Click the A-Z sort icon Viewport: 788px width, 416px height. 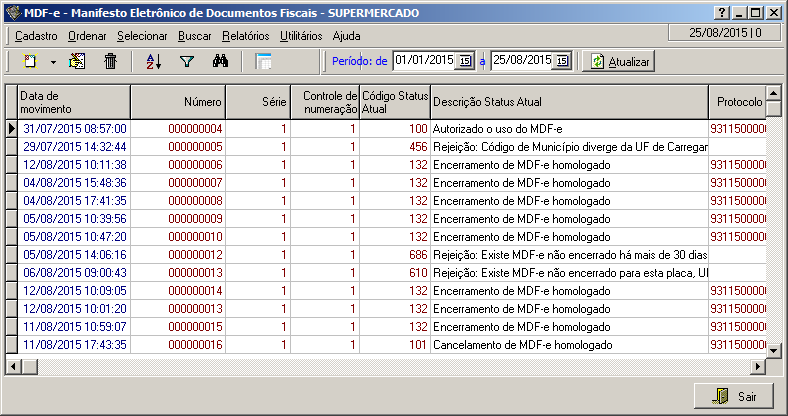153,61
